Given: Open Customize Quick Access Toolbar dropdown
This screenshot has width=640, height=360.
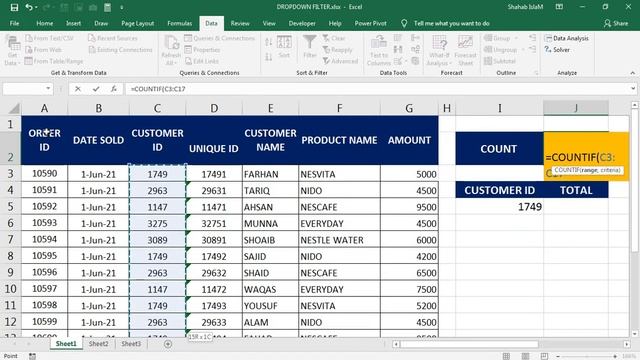Looking at the screenshot, I should 122,7.
